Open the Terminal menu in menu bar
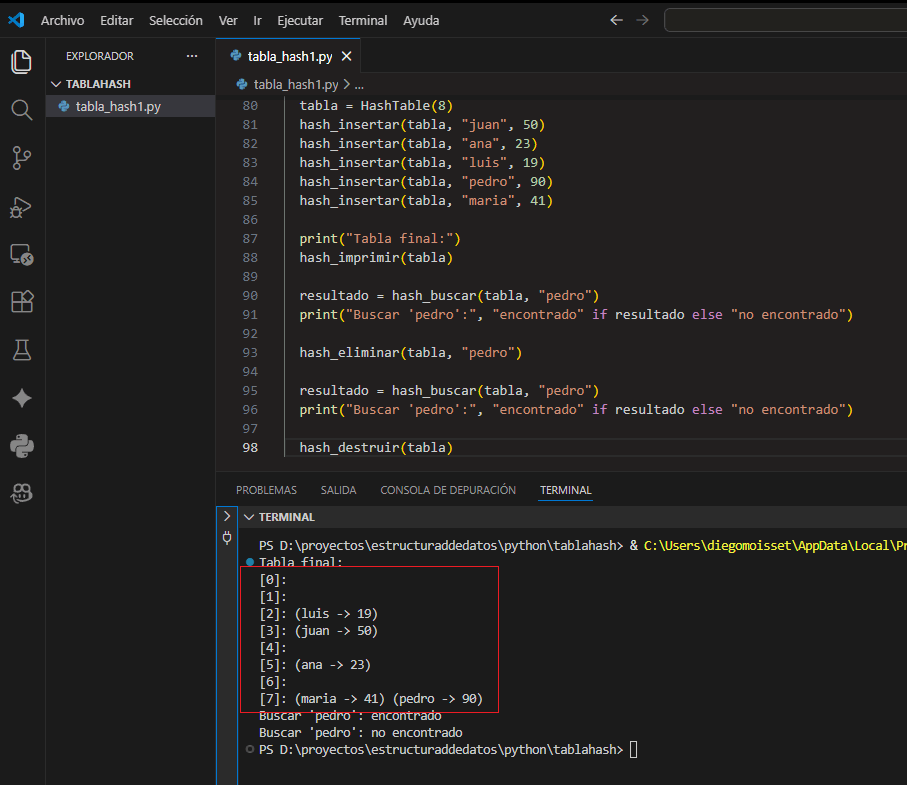Screen dimensions: 907x785 [x=362, y=20]
